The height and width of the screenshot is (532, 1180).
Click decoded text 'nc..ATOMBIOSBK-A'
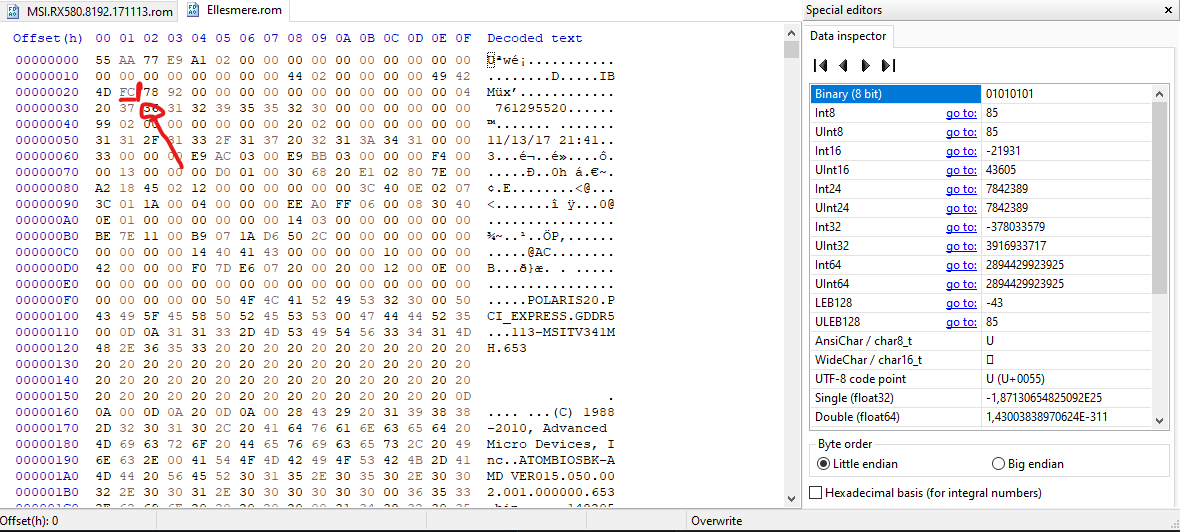[551, 460]
